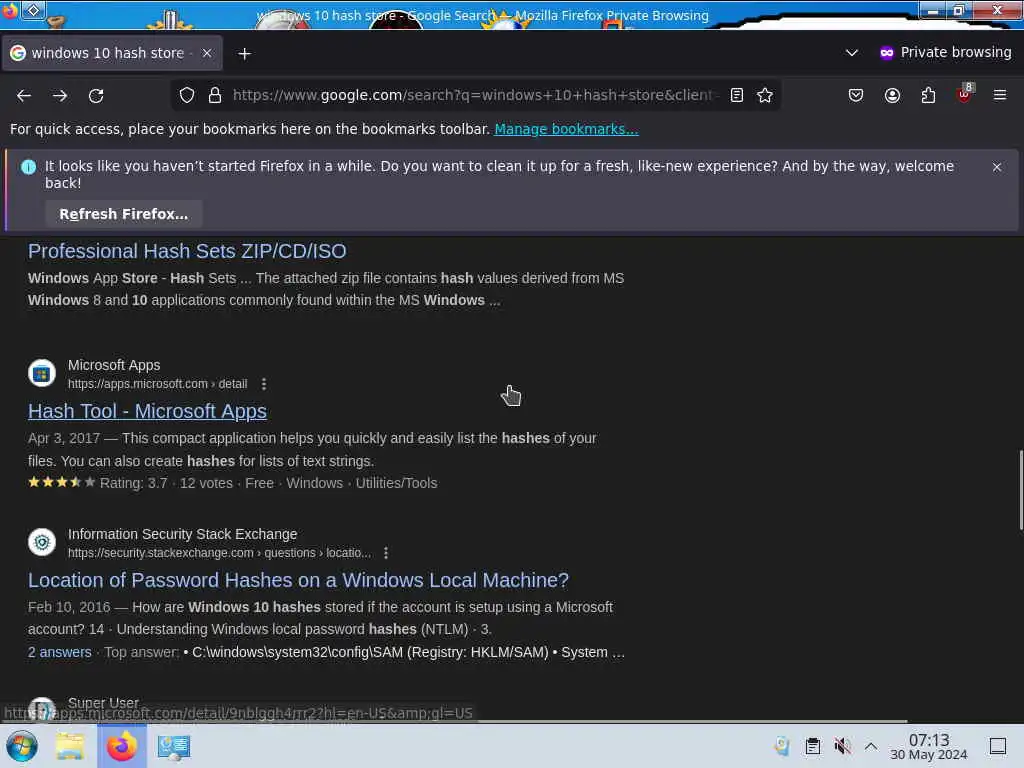Screen dimensions: 1024x768
Task: Open a new tab with plus
Action: pos(244,54)
